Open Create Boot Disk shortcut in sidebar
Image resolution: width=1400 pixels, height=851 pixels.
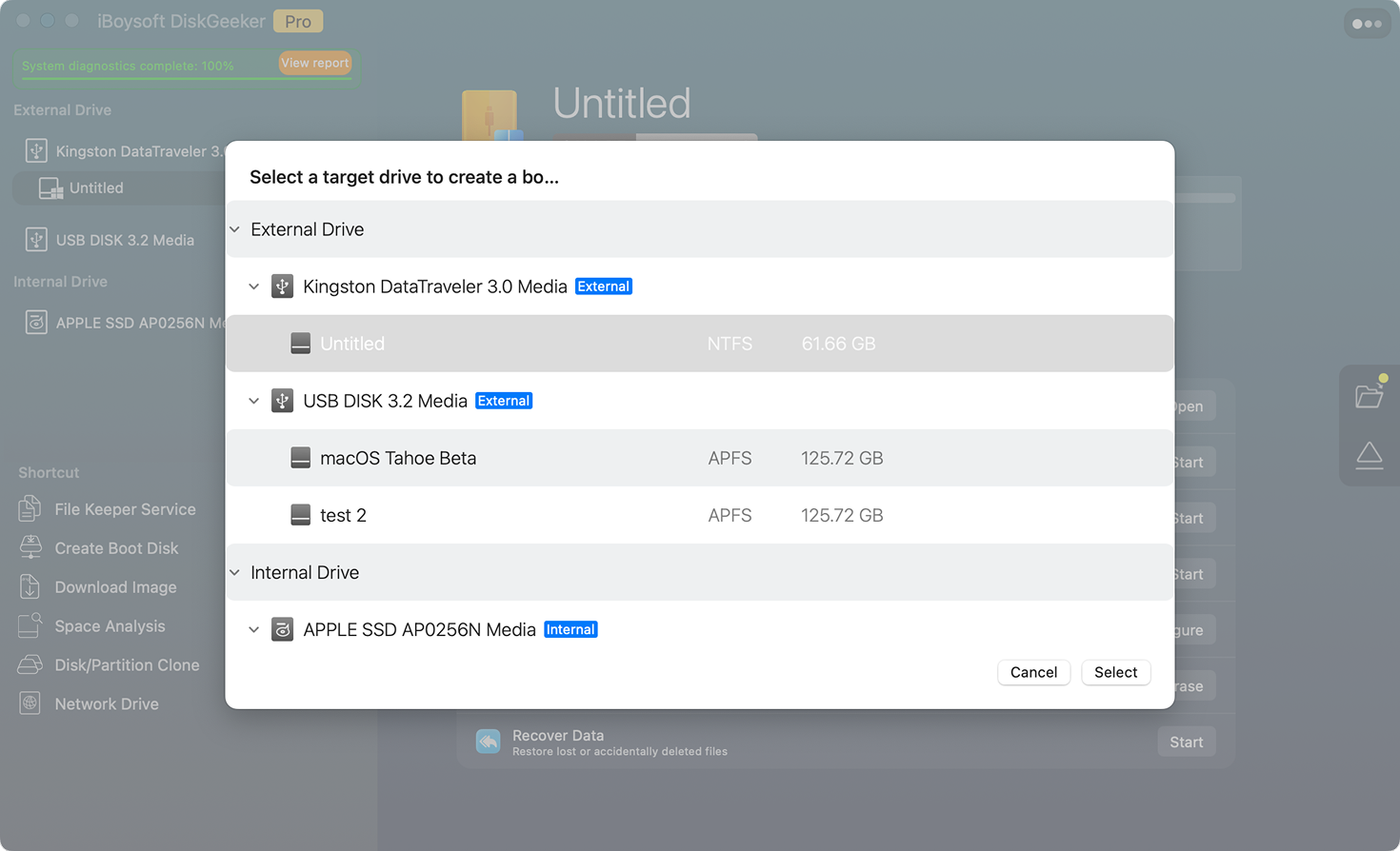point(116,548)
